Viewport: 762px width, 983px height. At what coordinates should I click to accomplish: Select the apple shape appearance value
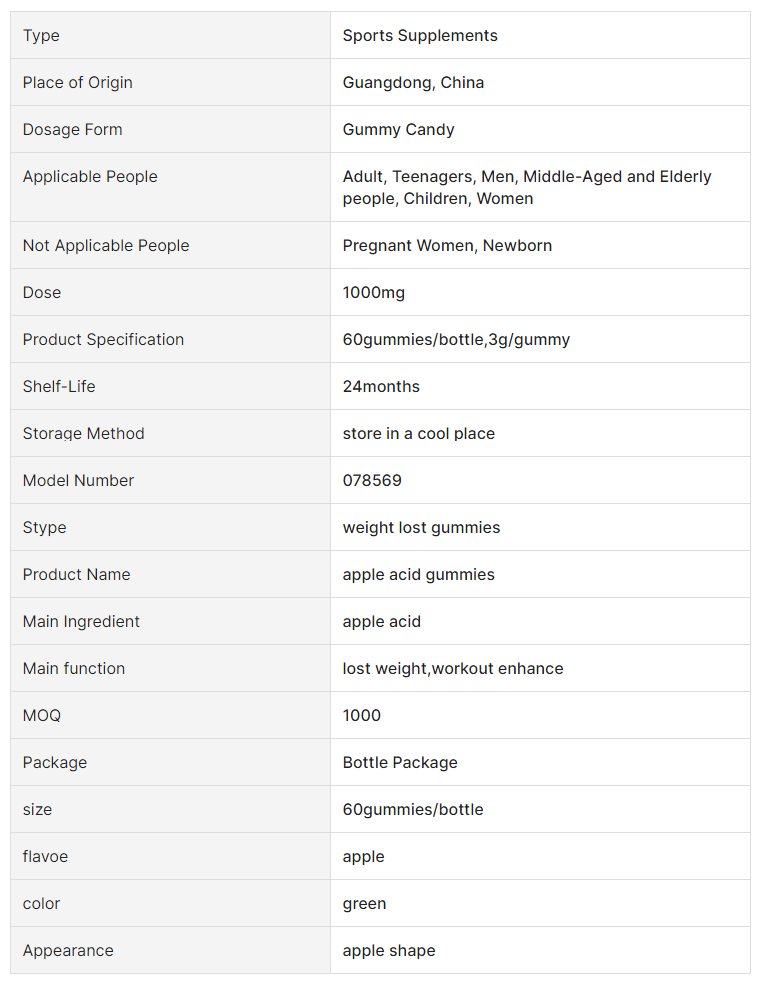(x=389, y=951)
